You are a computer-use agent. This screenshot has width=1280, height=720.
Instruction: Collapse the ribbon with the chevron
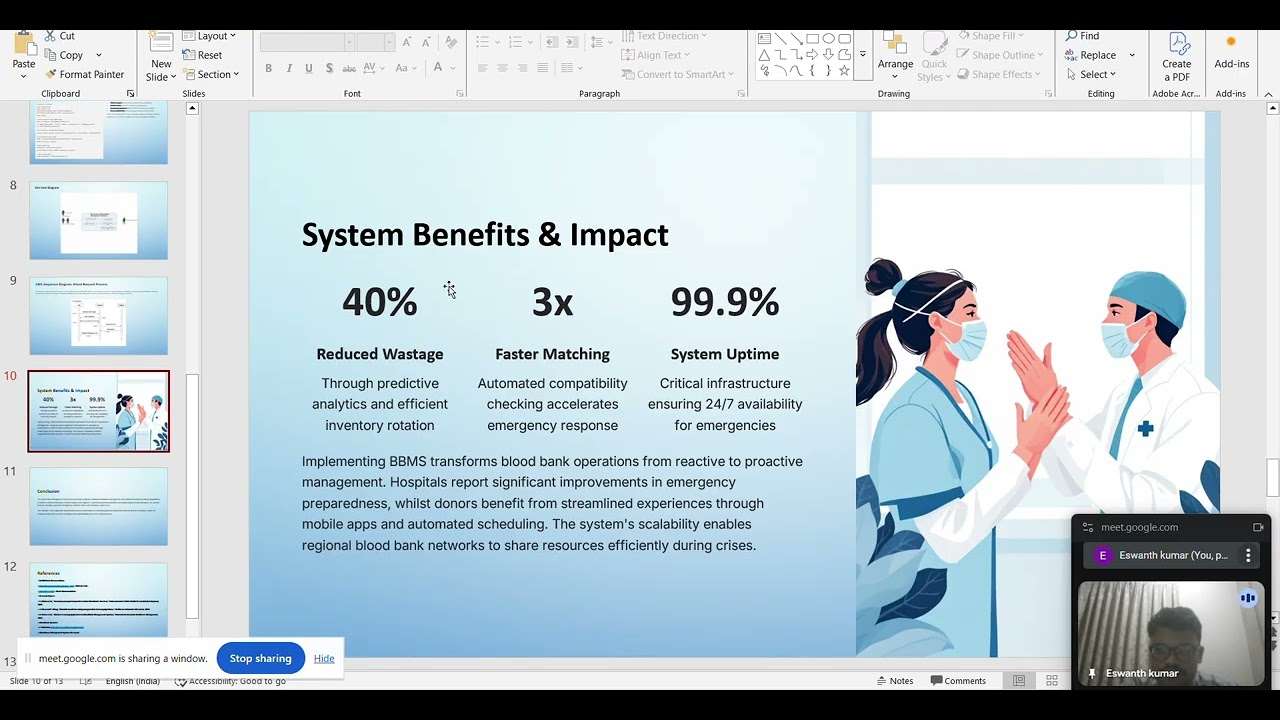click(1269, 94)
